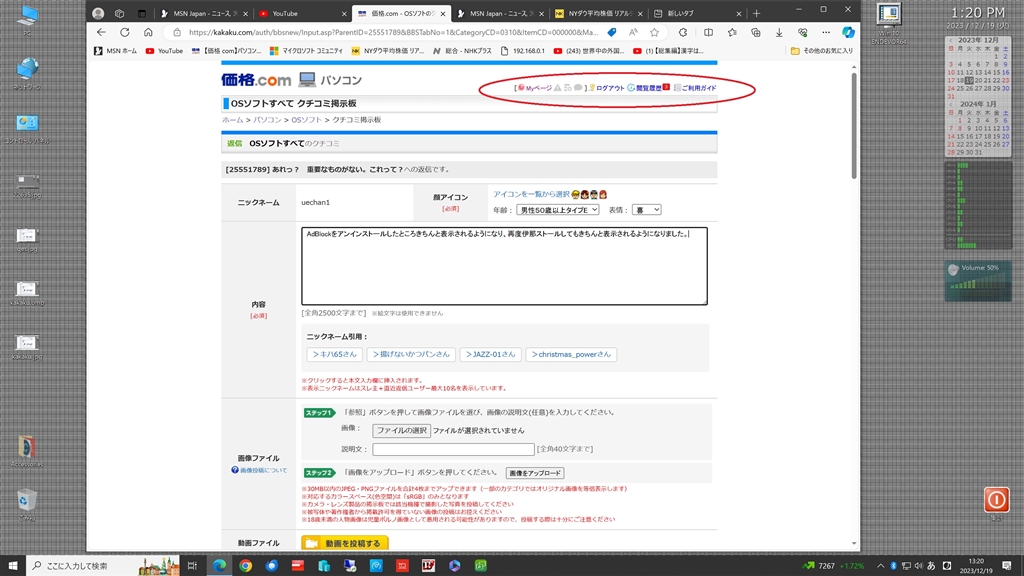Open the workspaces icon near the profile
Image resolution: width=1024 pixels, height=576 pixels.
tap(120, 13)
